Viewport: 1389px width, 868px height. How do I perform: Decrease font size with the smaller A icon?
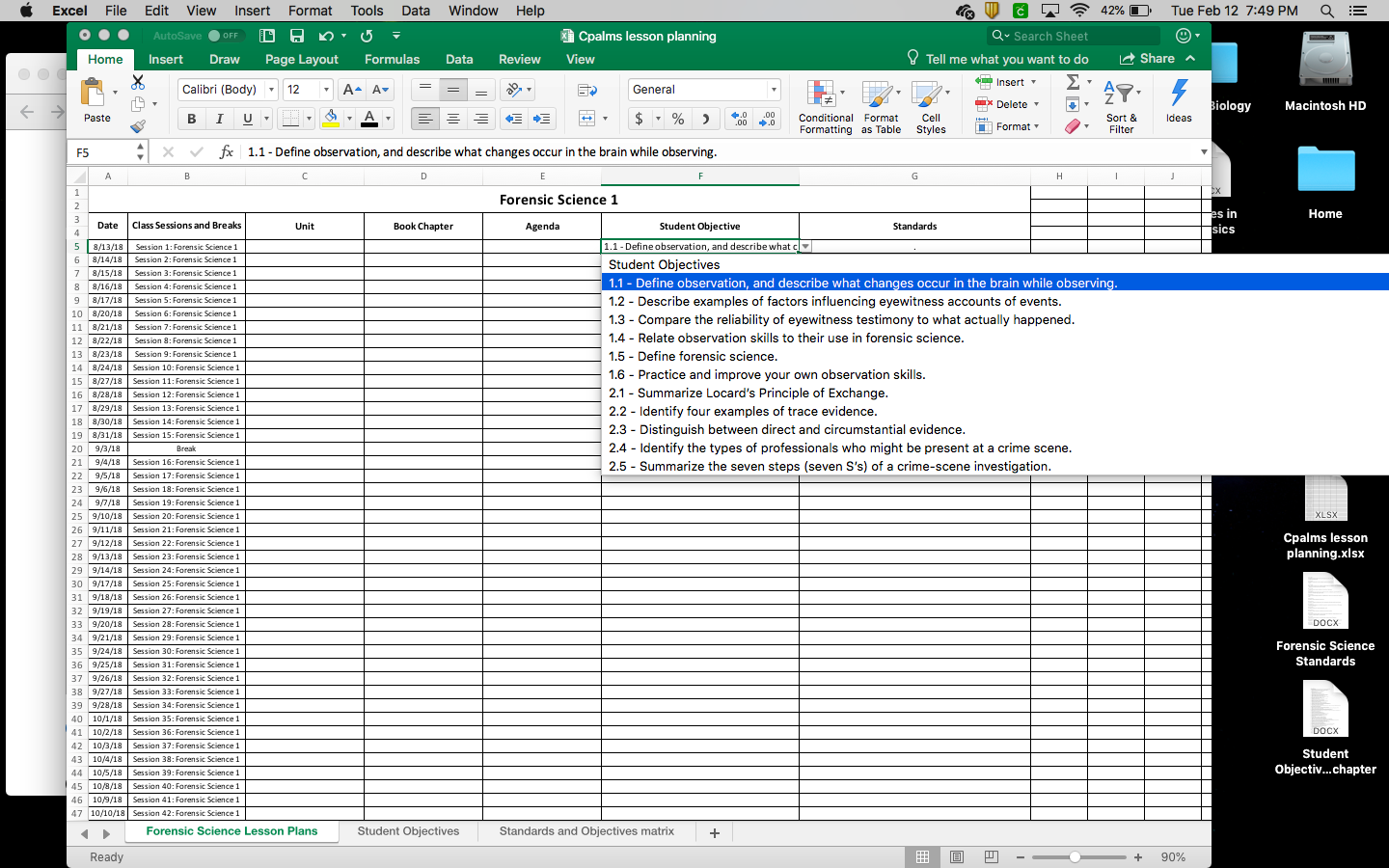[x=381, y=90]
